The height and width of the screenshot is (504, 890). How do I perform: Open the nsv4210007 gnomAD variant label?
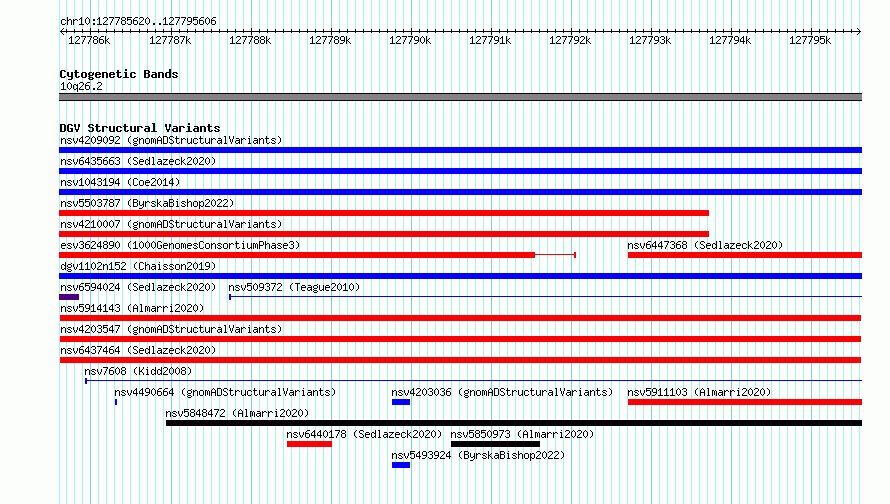click(171, 224)
